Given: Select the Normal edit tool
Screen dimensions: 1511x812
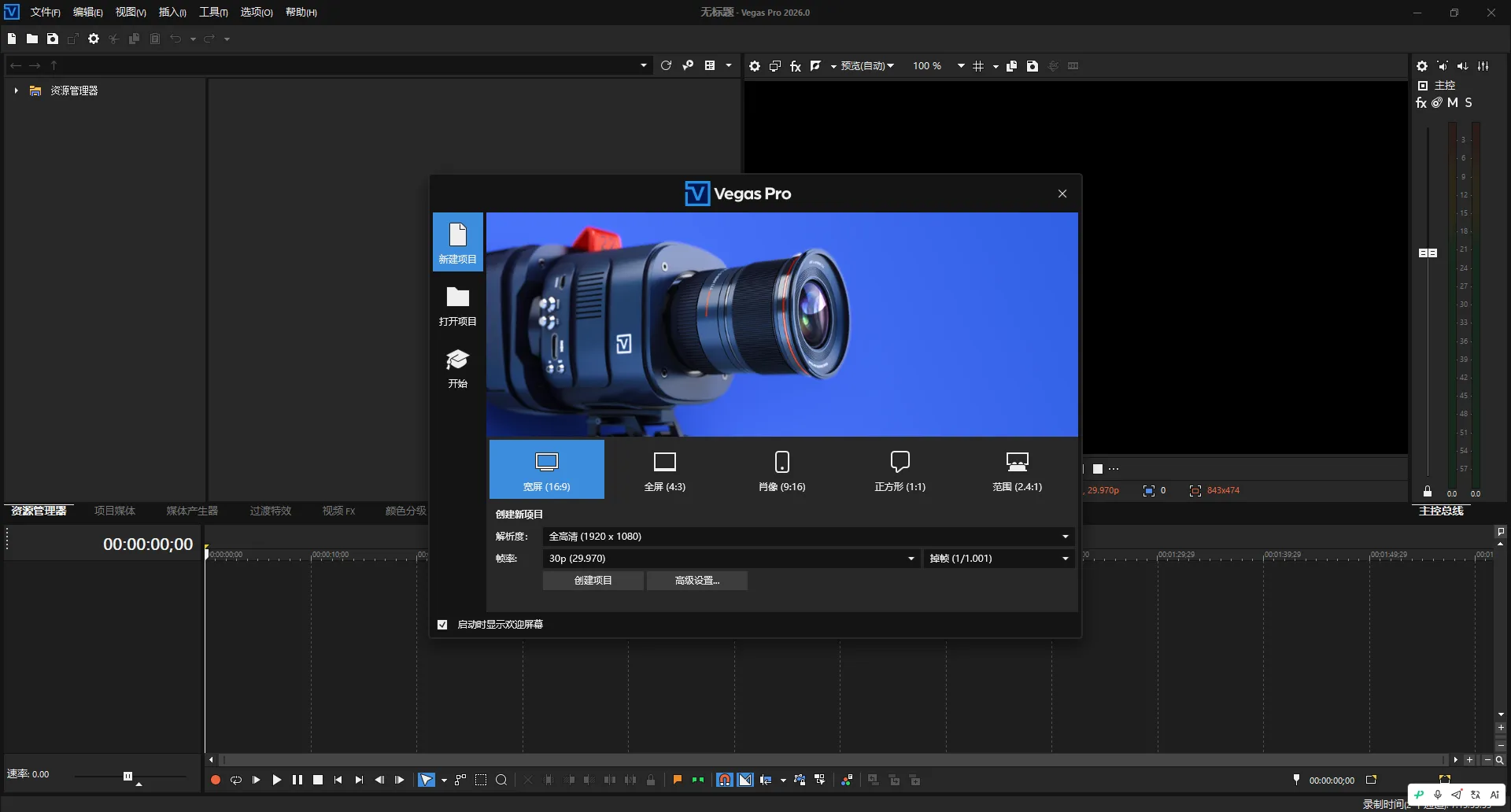Looking at the screenshot, I should 426,780.
